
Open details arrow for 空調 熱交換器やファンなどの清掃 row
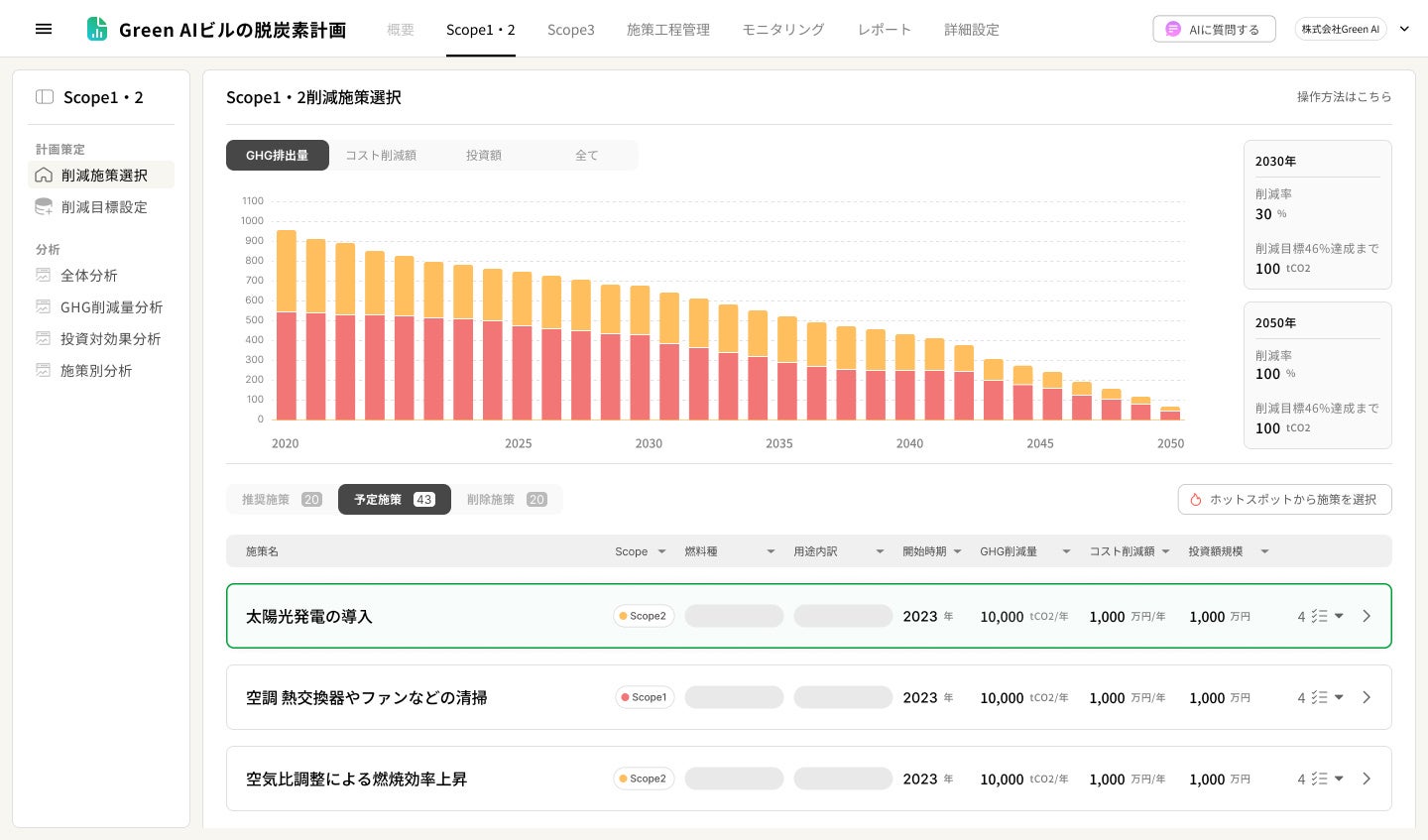pyautogui.click(x=1367, y=697)
